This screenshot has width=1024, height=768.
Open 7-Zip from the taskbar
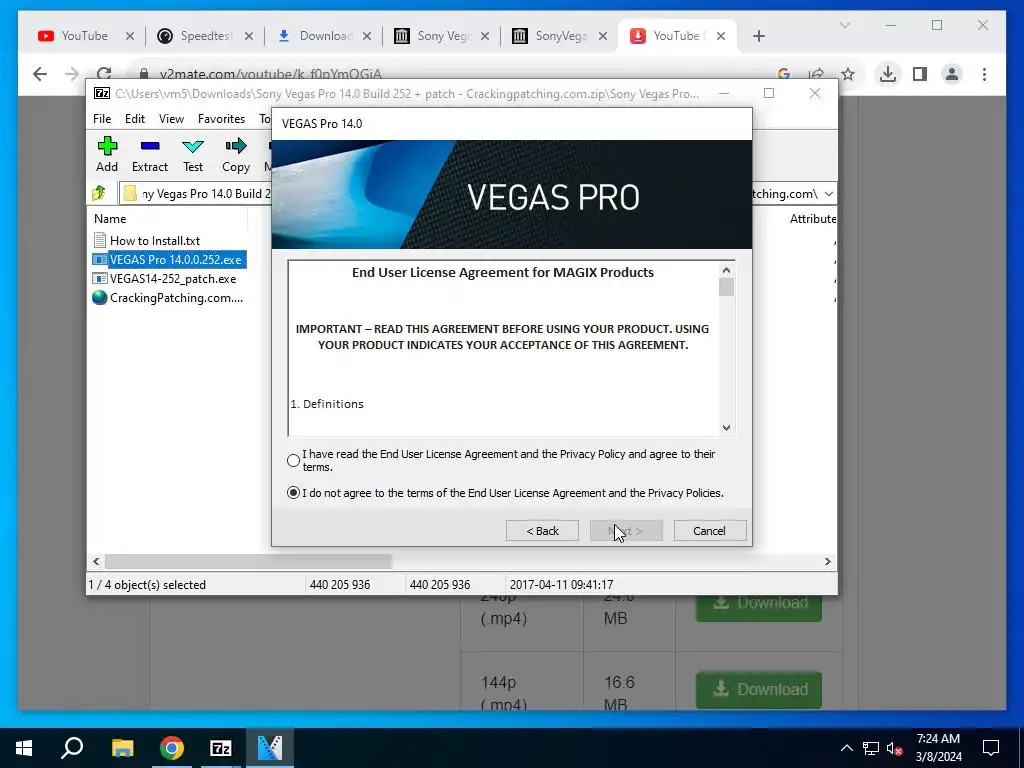pyautogui.click(x=221, y=748)
